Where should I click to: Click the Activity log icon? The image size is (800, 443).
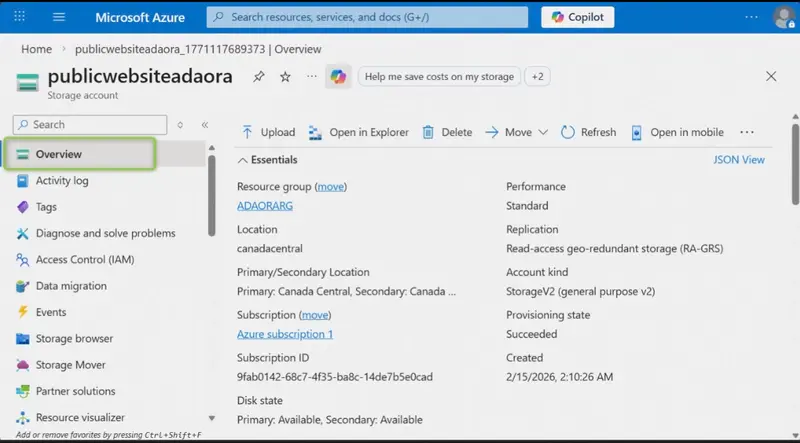click(22, 181)
